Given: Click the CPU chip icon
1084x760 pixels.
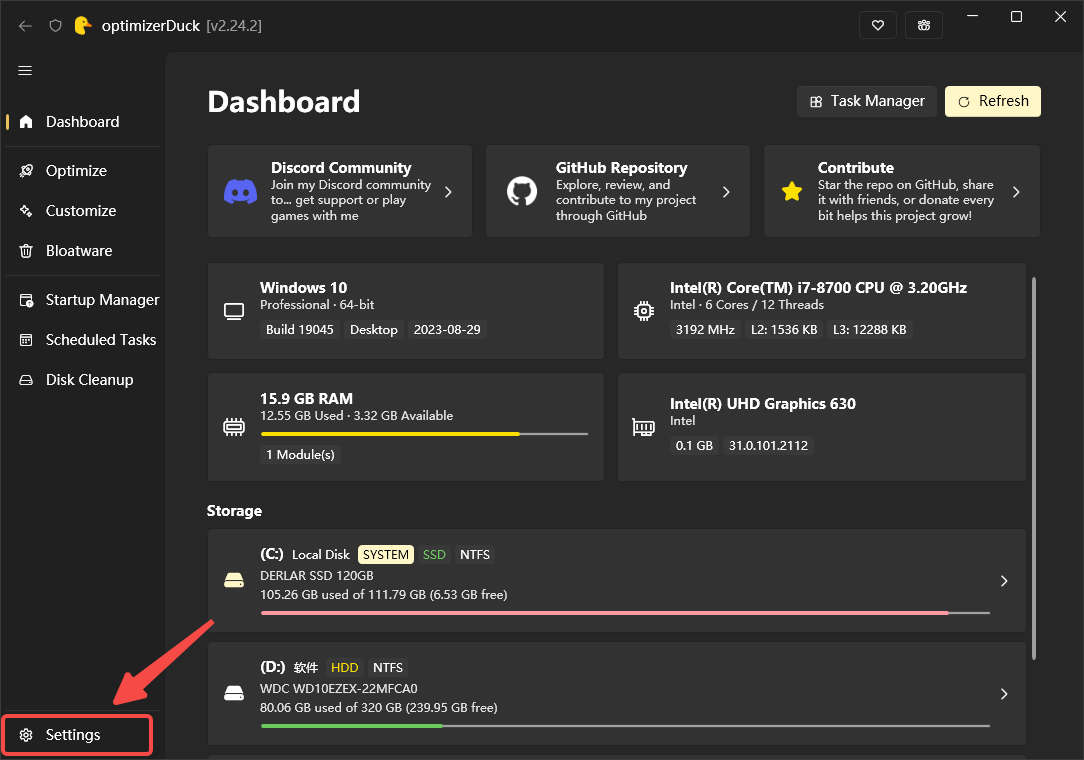Looking at the screenshot, I should coord(644,311).
